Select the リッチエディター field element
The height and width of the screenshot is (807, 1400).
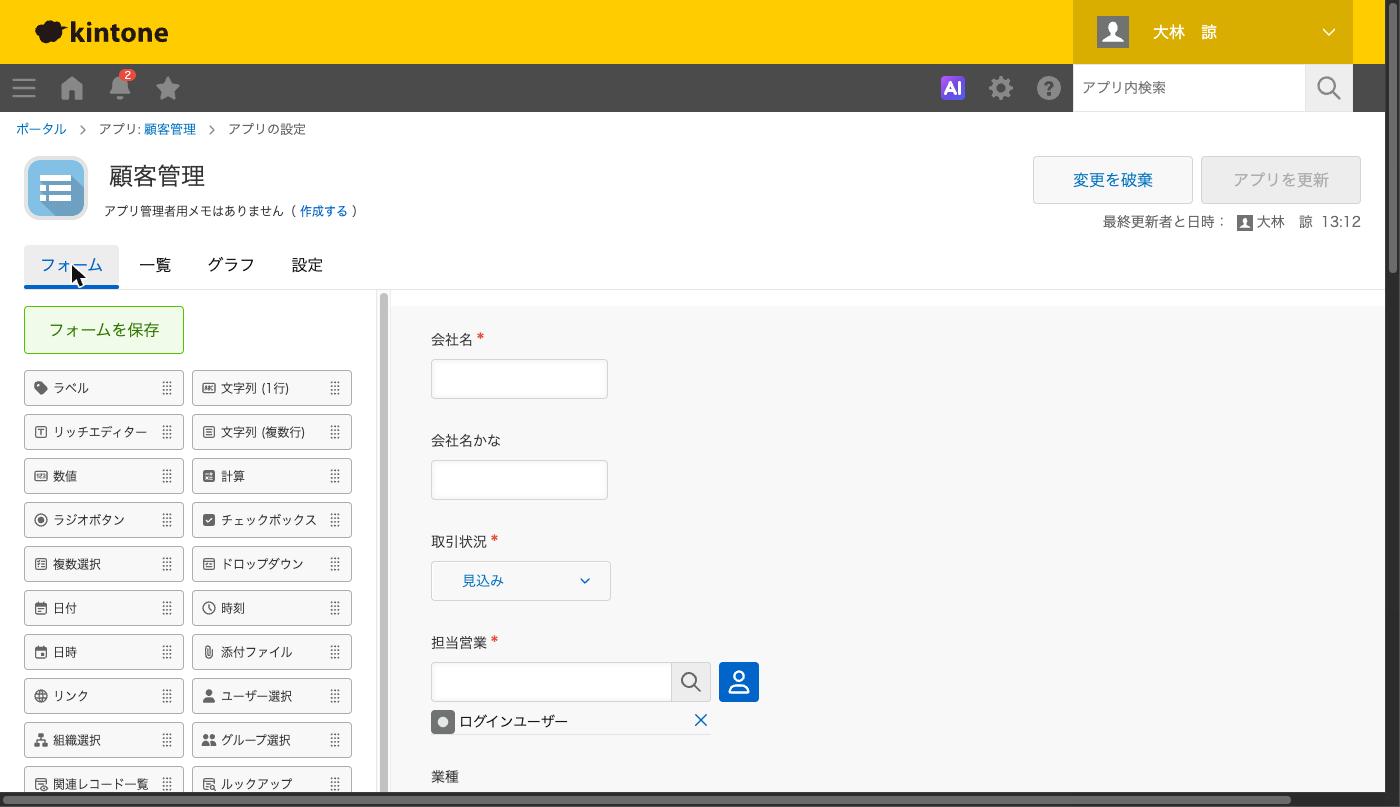tap(104, 432)
